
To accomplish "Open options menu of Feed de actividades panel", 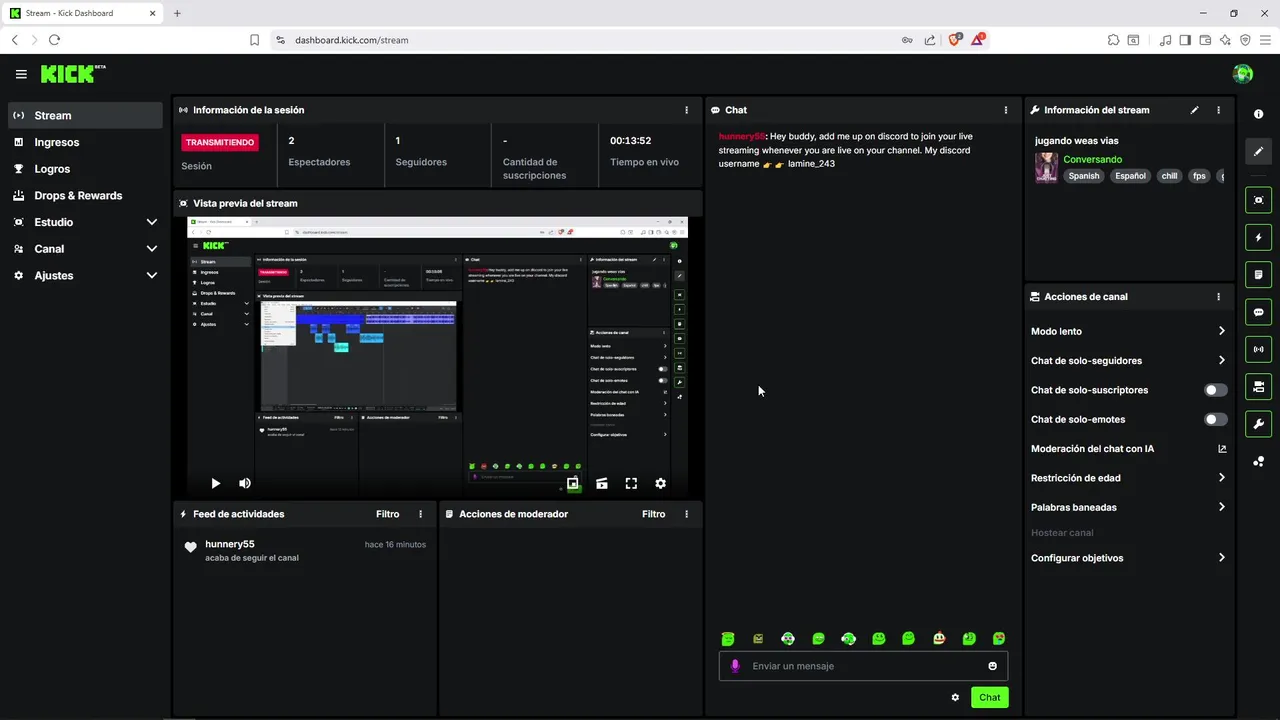I will 420,514.
